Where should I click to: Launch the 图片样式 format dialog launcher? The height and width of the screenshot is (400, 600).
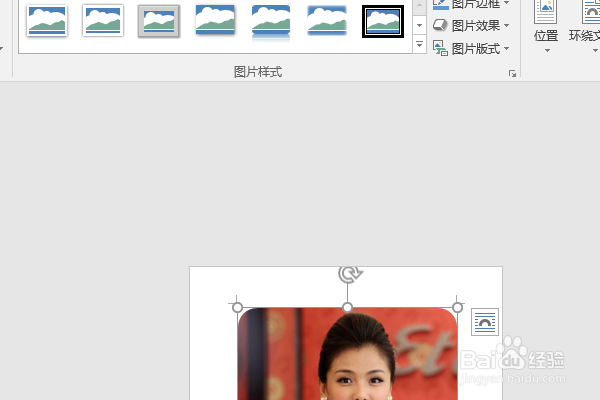pyautogui.click(x=512, y=74)
